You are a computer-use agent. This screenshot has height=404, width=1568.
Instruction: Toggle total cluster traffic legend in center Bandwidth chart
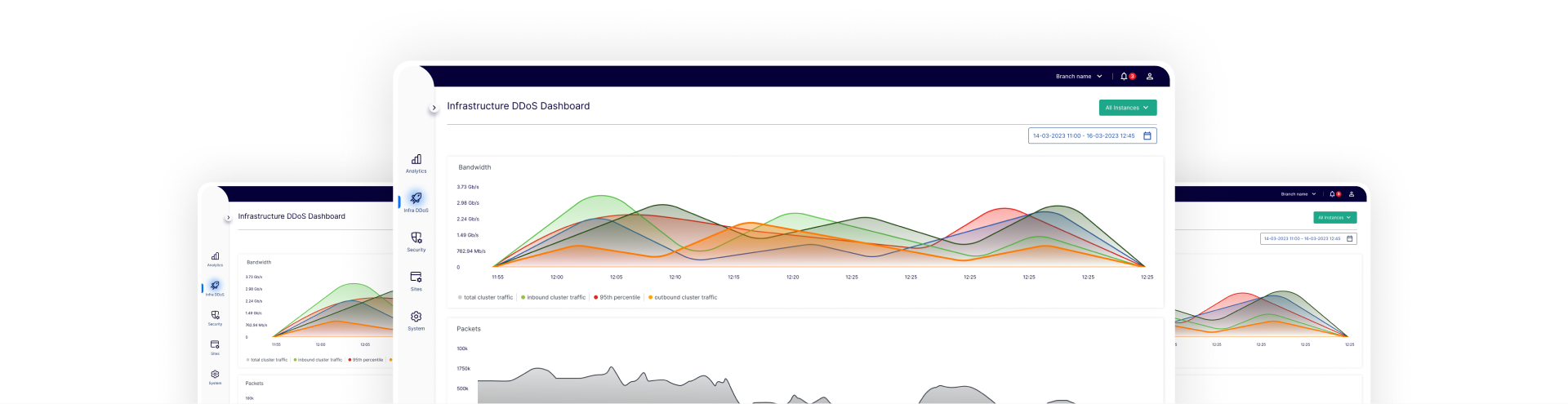488,297
